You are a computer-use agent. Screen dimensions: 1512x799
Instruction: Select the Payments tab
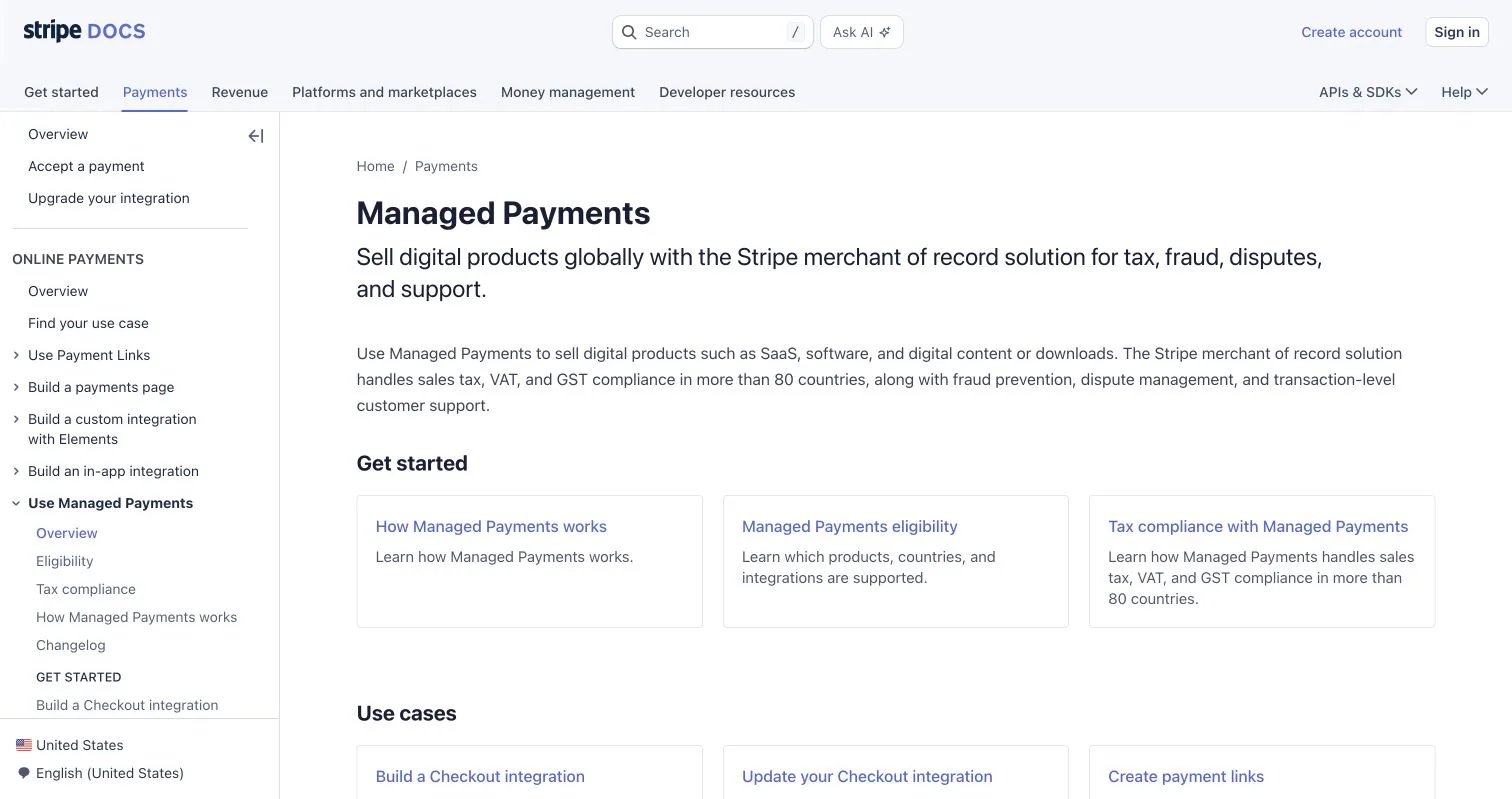[x=155, y=92]
